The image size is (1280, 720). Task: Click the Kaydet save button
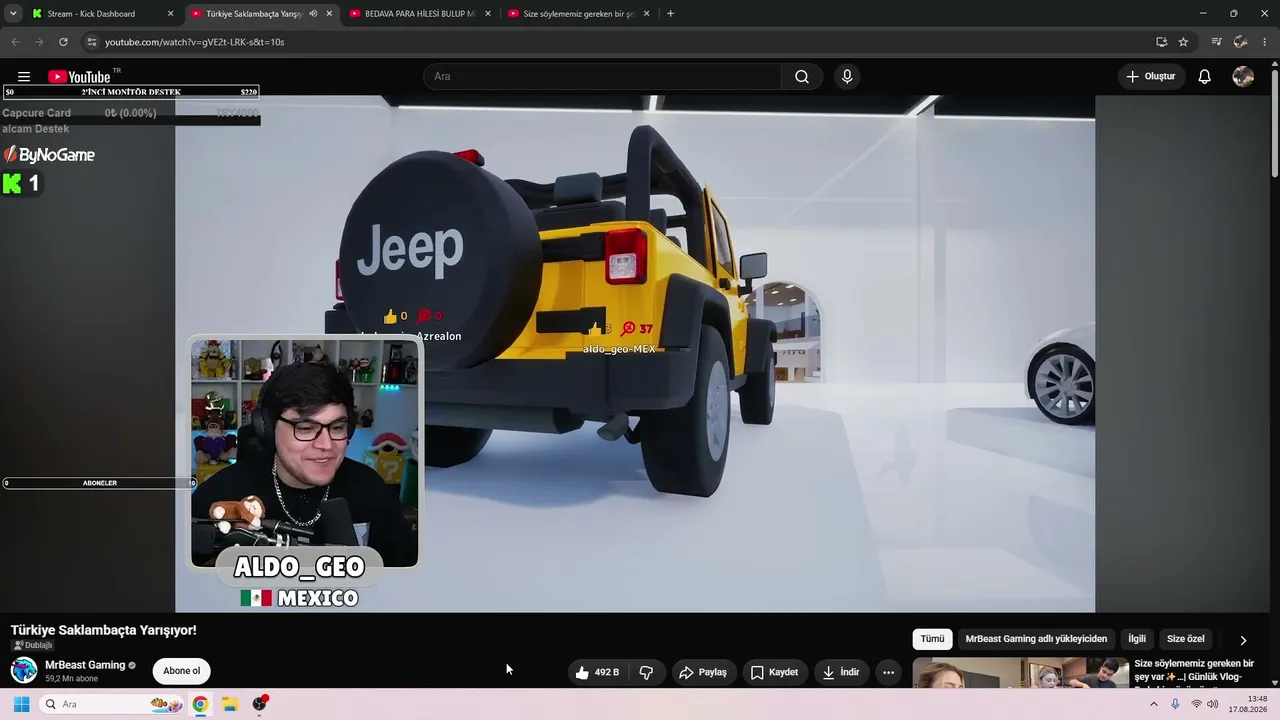pyautogui.click(x=775, y=673)
